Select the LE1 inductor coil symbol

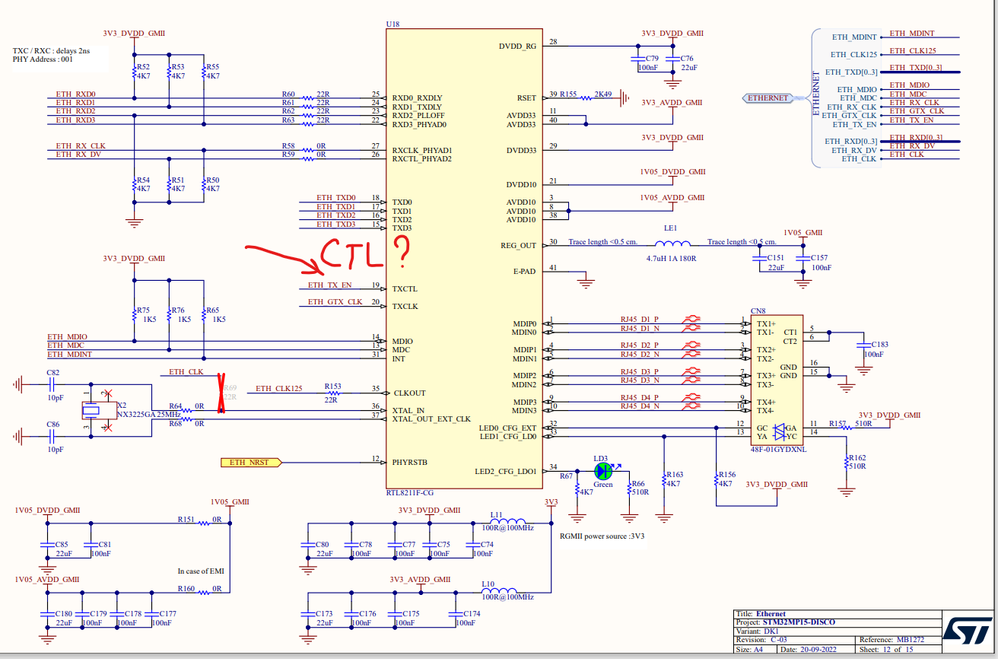pyautogui.click(x=672, y=243)
